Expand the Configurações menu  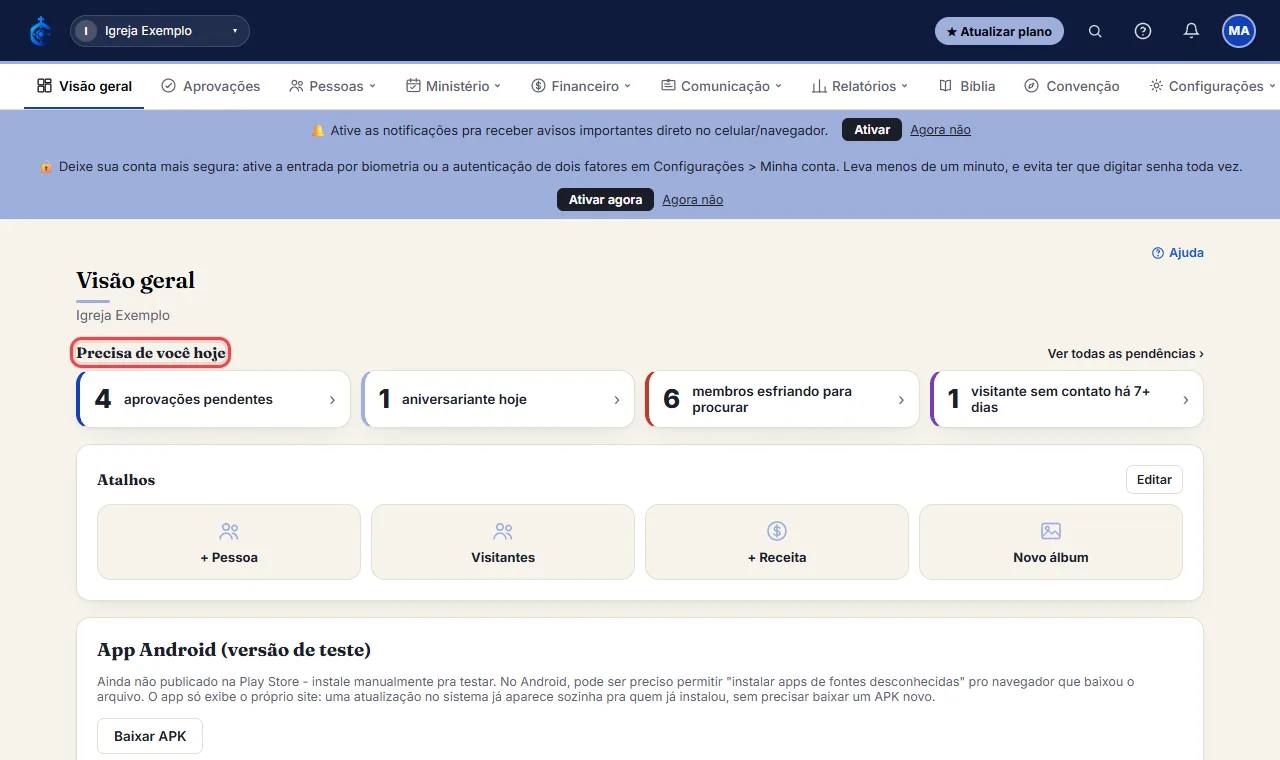click(1213, 86)
